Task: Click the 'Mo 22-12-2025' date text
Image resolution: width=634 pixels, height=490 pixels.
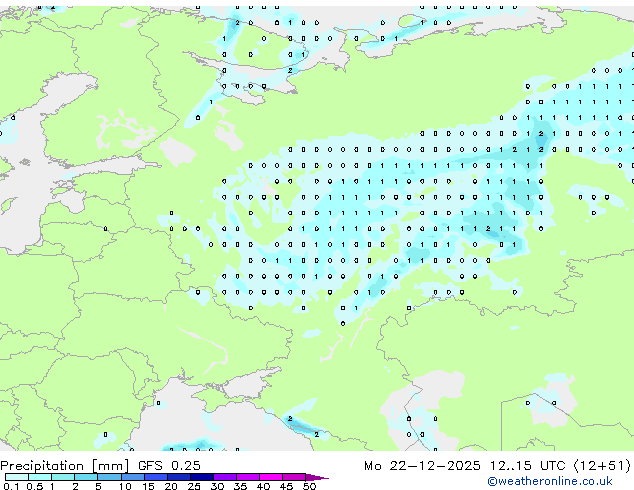Action: point(422,466)
